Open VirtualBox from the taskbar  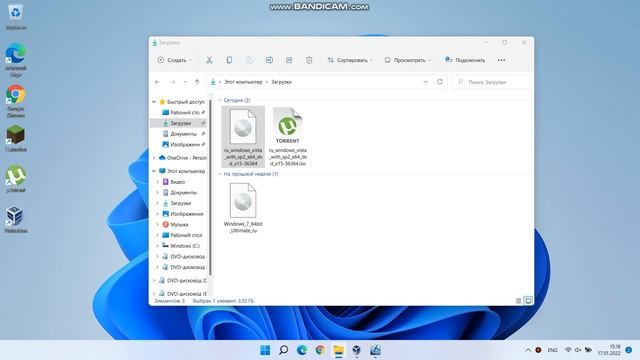tap(357, 350)
